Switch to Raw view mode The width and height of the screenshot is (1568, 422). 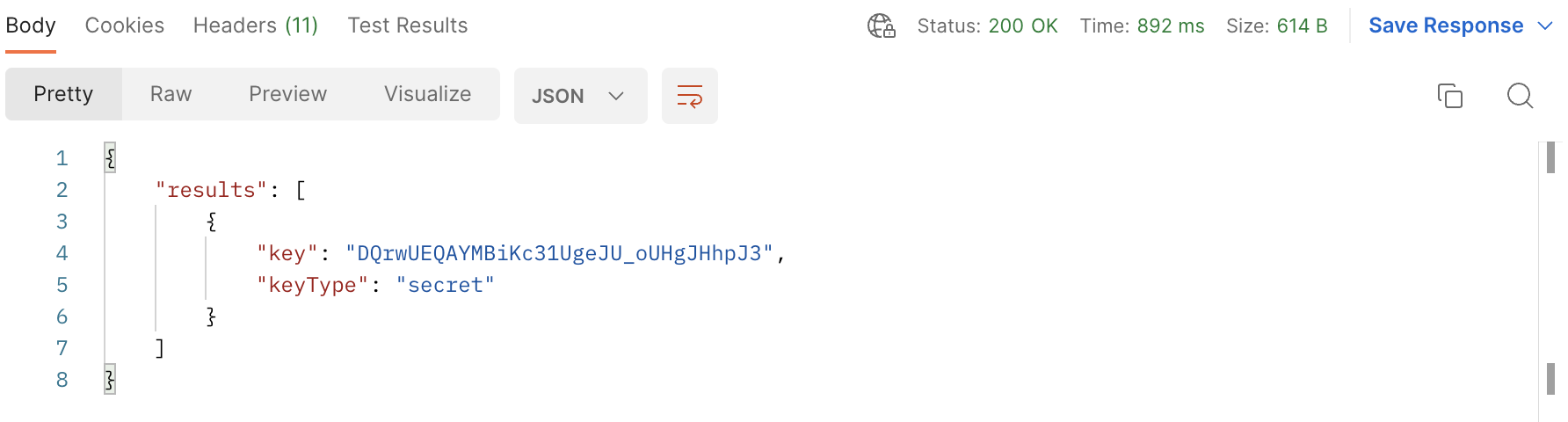click(x=171, y=94)
